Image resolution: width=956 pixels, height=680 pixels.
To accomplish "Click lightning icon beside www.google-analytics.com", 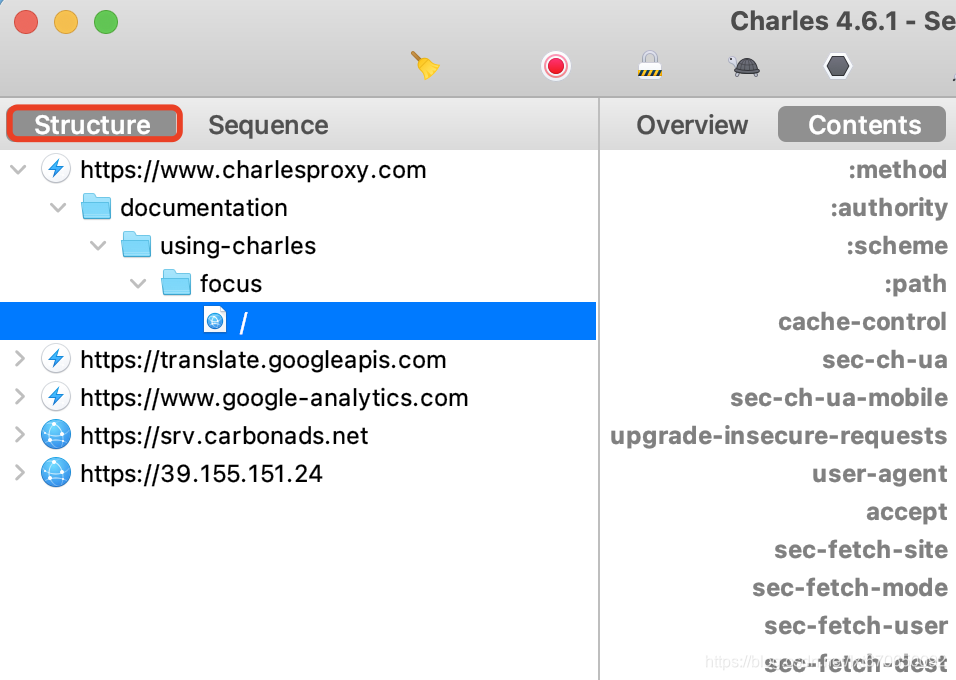I will point(56,397).
